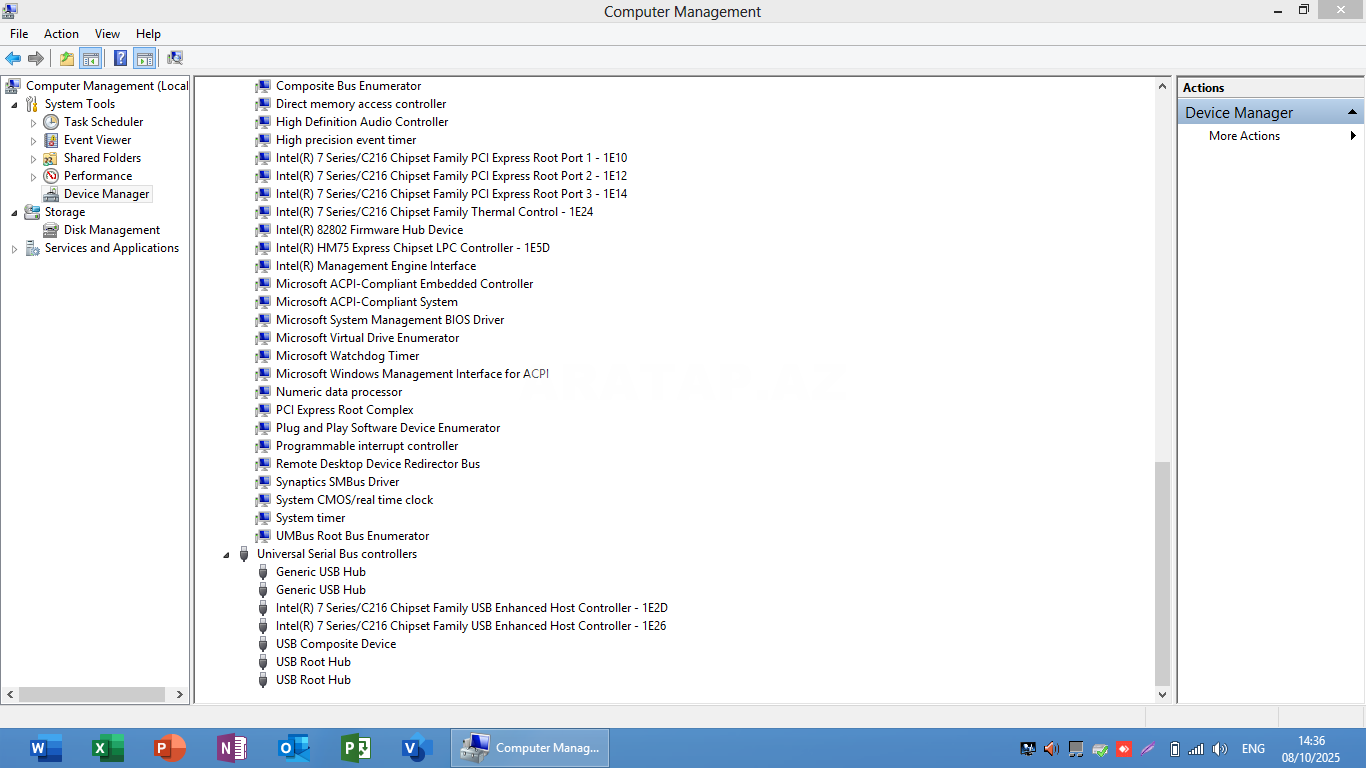This screenshot has height=768, width=1366.
Task: Open the View menu
Action: point(107,34)
